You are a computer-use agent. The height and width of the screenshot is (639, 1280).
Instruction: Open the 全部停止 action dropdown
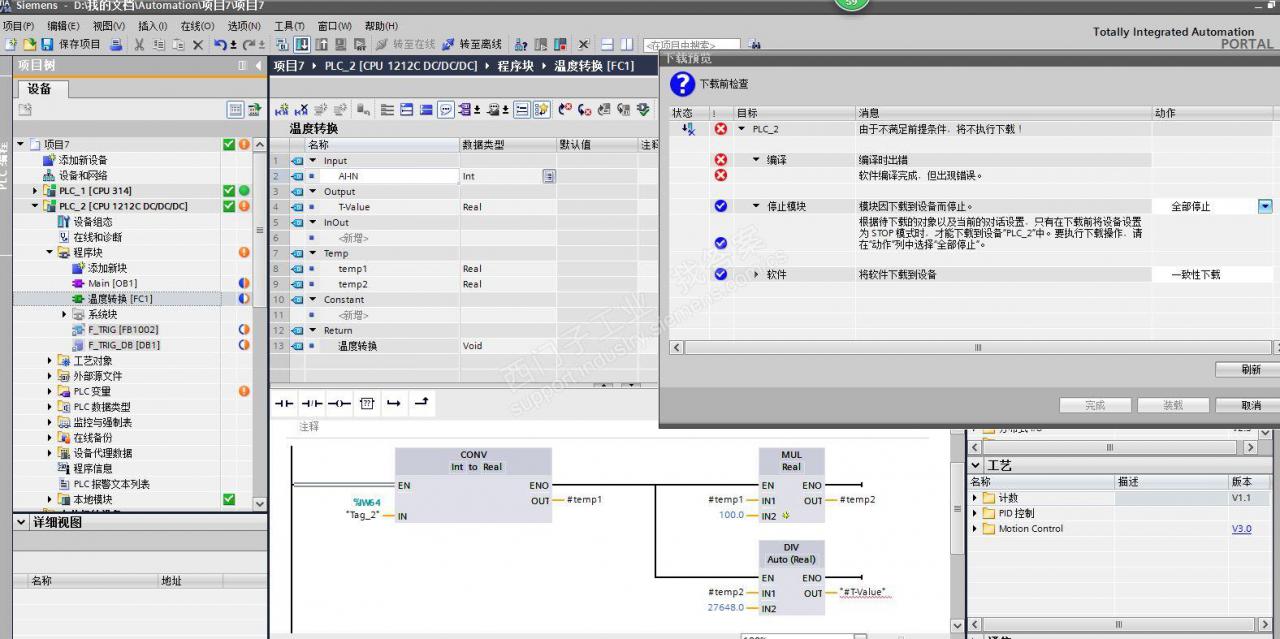pyautogui.click(x=1264, y=206)
